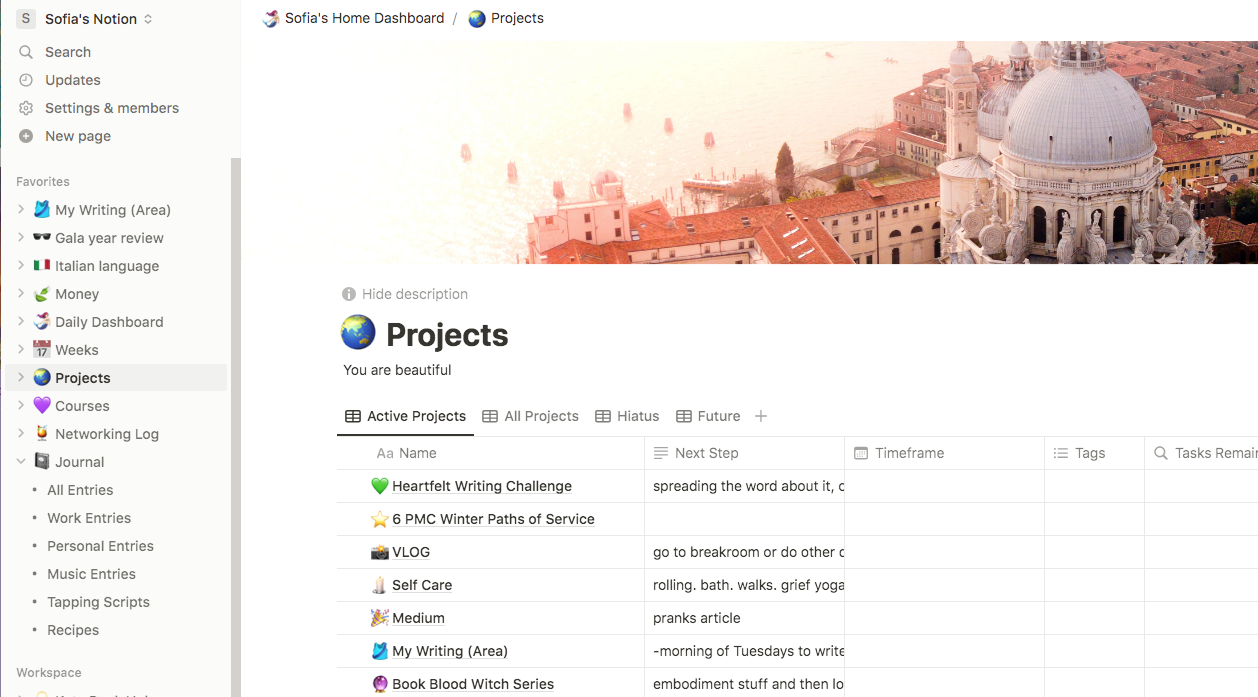Open Tapping Scripts under Journal

click(98, 602)
